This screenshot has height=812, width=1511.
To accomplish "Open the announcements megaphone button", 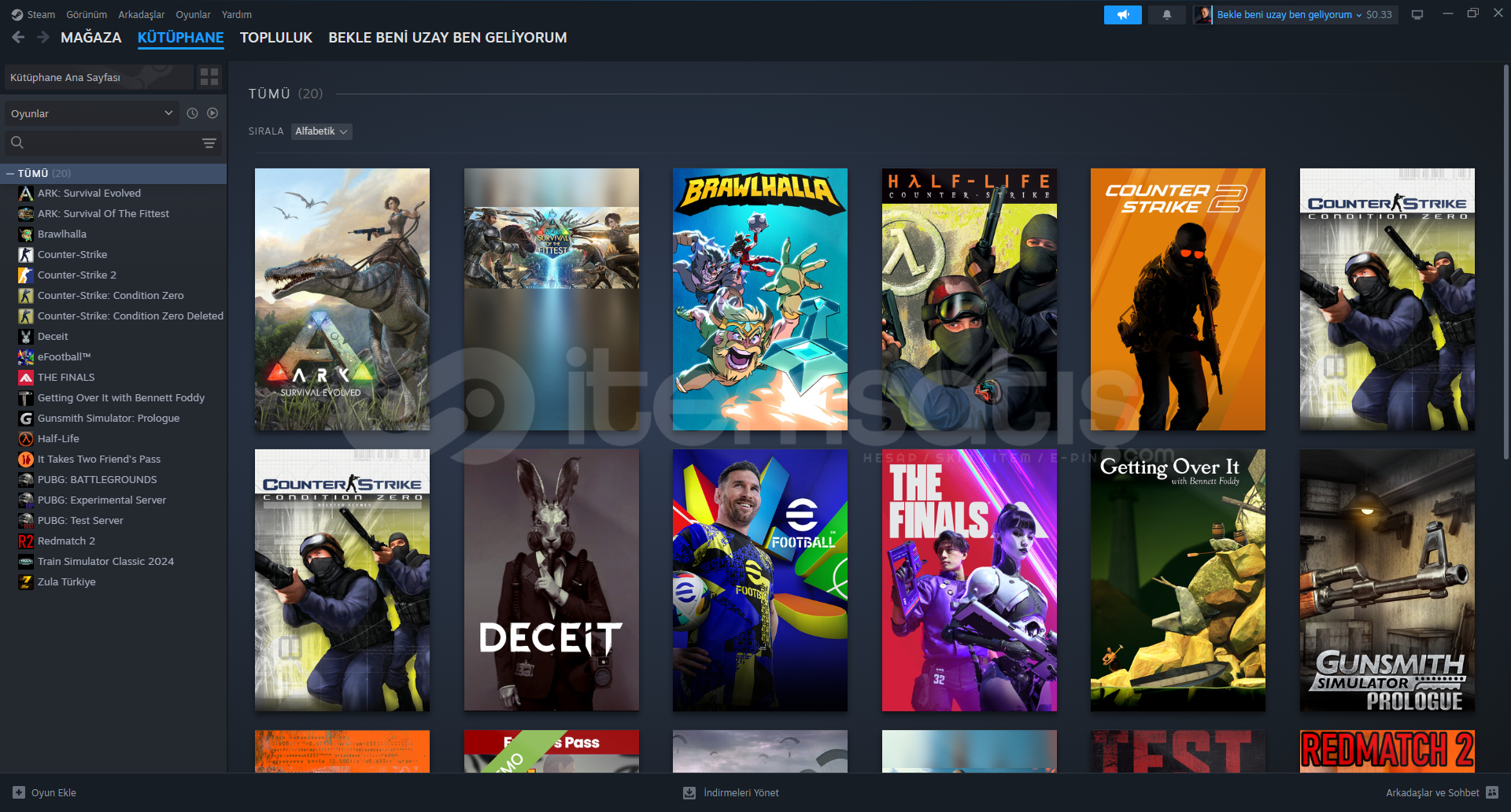I will point(1123,15).
